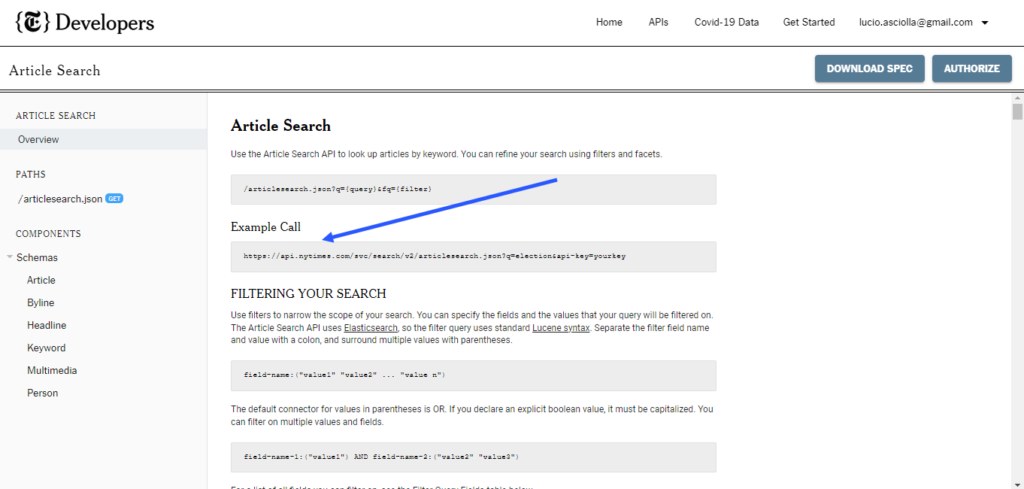The image size is (1024, 489).
Task: Select the Byline schema
Action: 41,303
